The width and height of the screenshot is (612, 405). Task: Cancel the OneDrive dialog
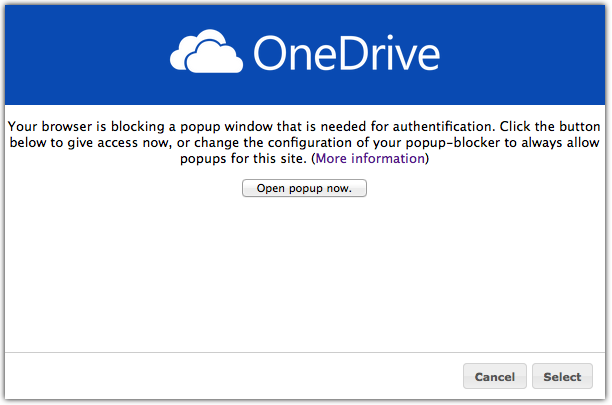tap(495, 377)
